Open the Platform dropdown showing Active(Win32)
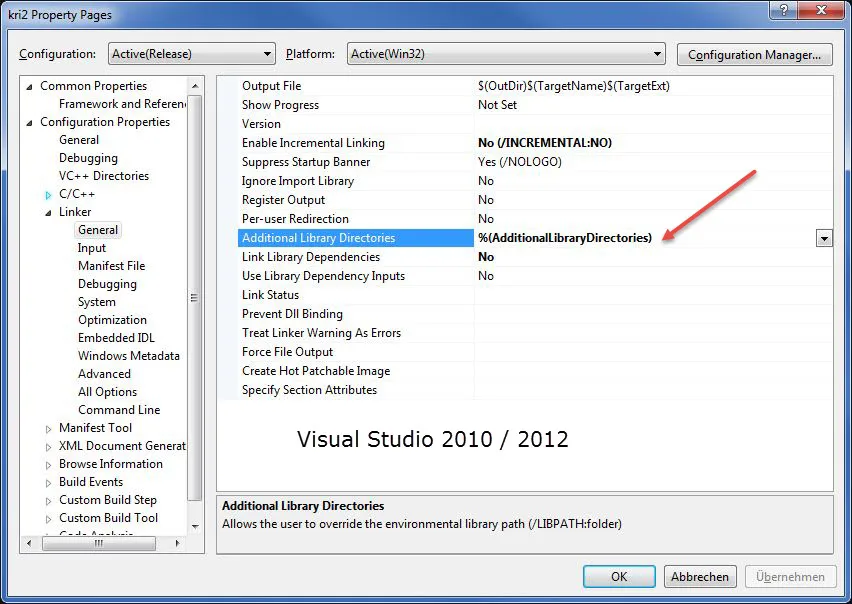852x604 pixels. point(506,54)
